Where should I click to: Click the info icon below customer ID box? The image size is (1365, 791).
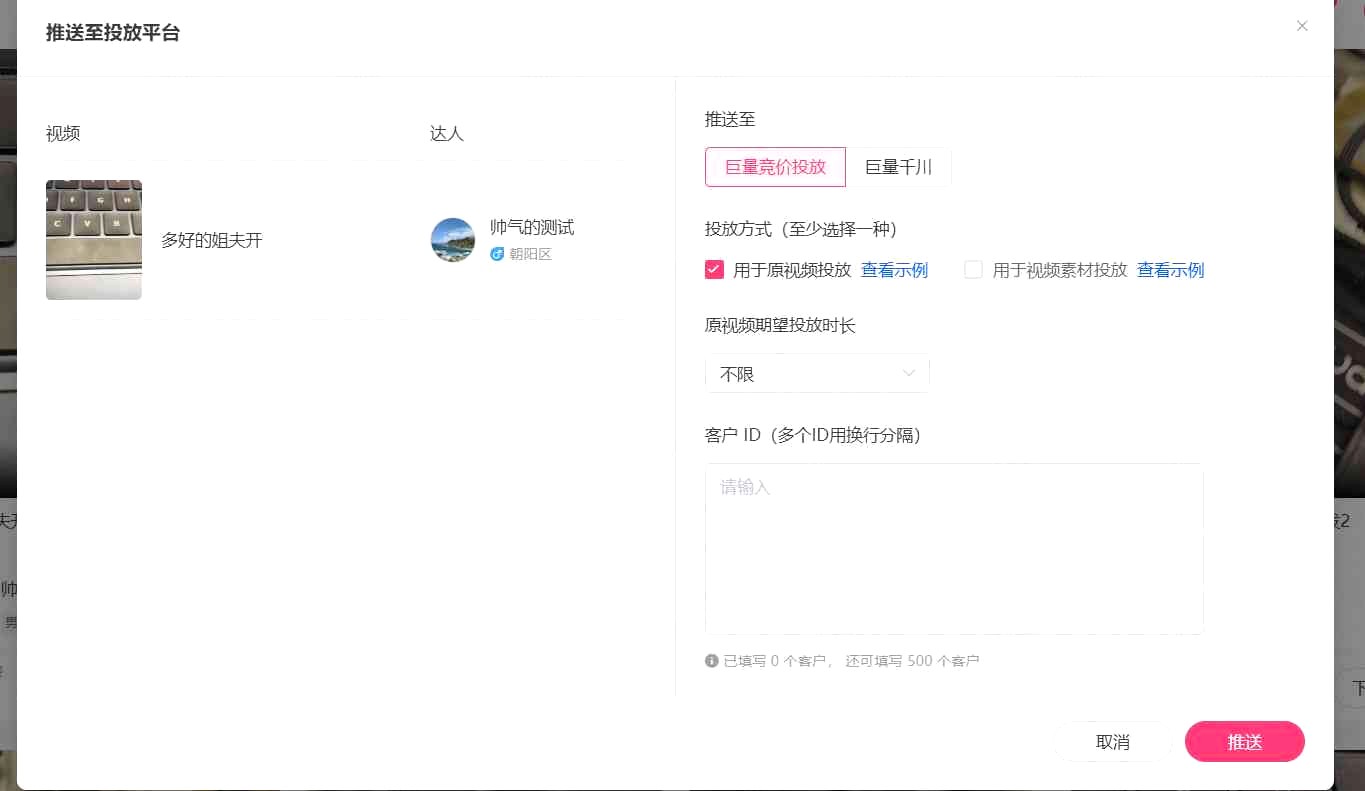click(x=712, y=661)
